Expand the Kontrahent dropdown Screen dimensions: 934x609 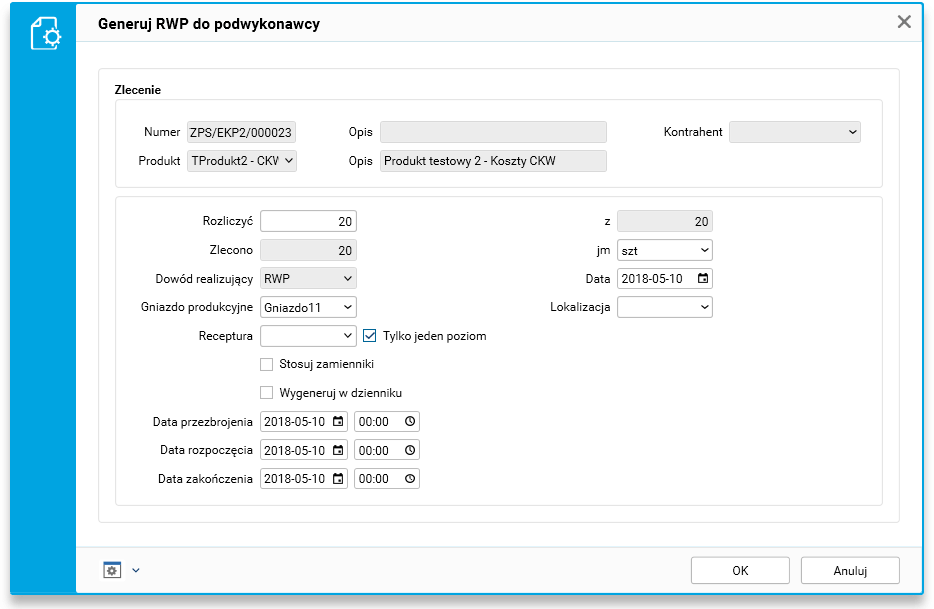pos(795,132)
